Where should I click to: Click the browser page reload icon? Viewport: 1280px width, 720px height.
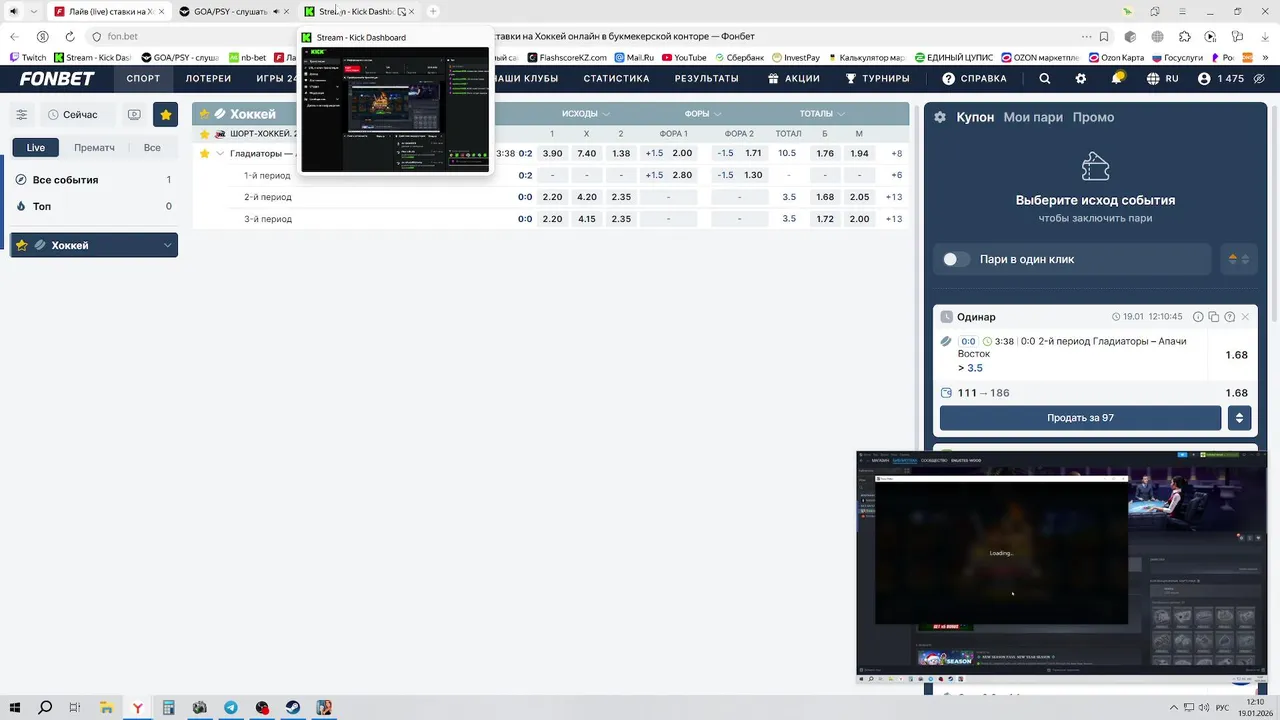tap(69, 37)
